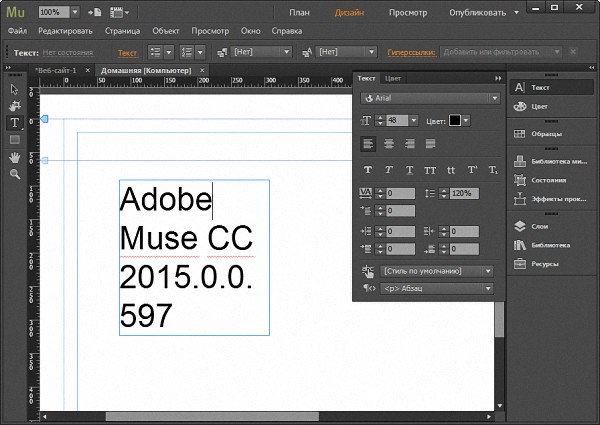Toggle subscript text style
This screenshot has width=600, height=425.
click(493, 170)
